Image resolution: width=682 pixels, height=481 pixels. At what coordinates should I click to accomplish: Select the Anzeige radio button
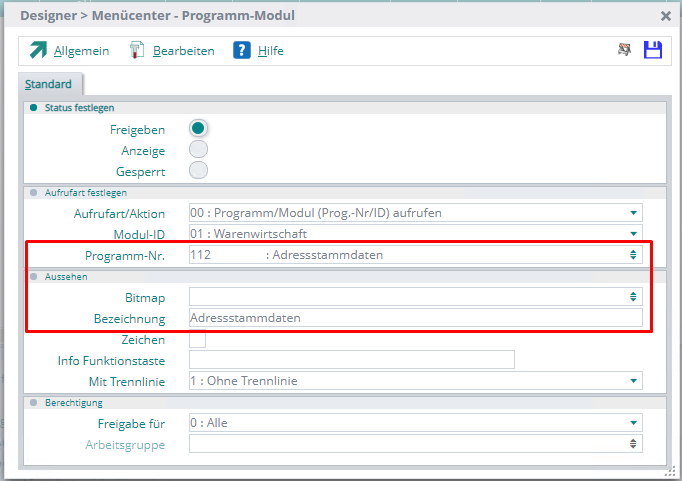[198, 150]
